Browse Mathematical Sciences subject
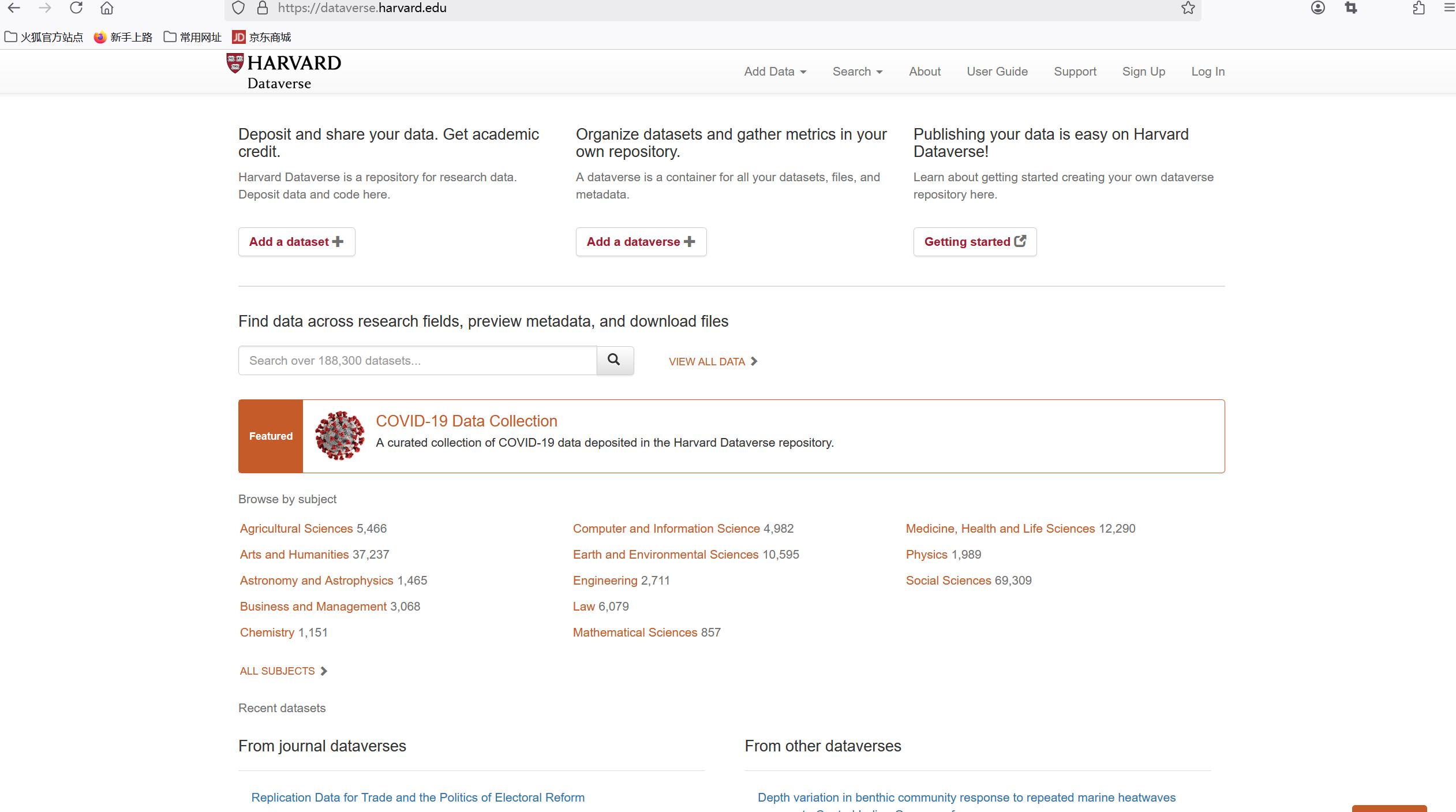The image size is (1456, 812). coord(635,633)
